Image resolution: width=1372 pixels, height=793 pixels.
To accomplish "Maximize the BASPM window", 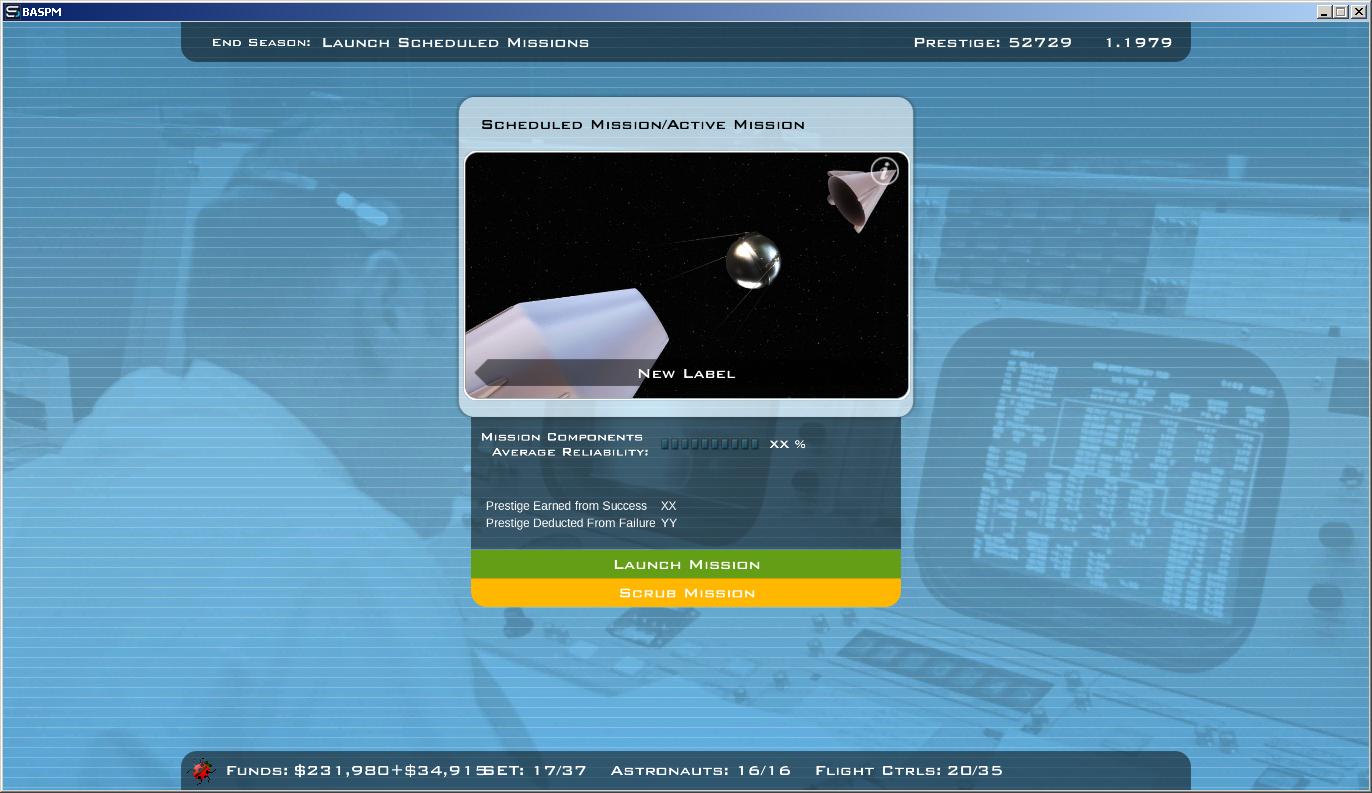I will 1340,12.
